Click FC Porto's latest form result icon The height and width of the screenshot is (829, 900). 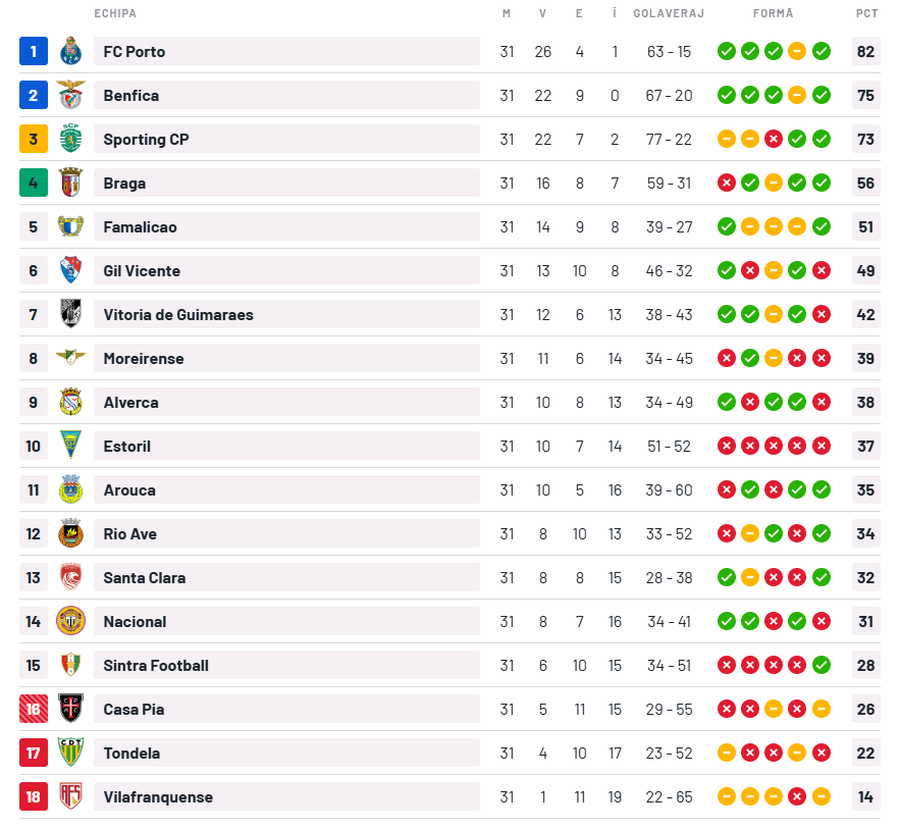point(822,51)
